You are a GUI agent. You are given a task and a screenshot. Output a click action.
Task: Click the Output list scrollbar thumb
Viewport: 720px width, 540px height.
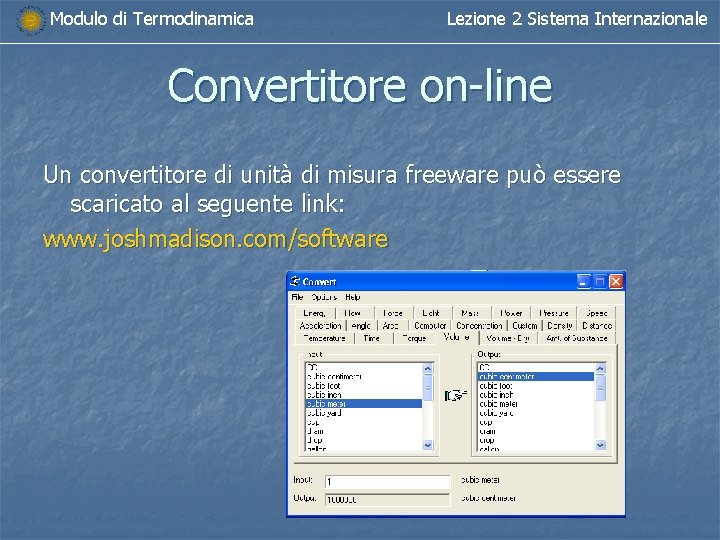pyautogui.click(x=601, y=387)
